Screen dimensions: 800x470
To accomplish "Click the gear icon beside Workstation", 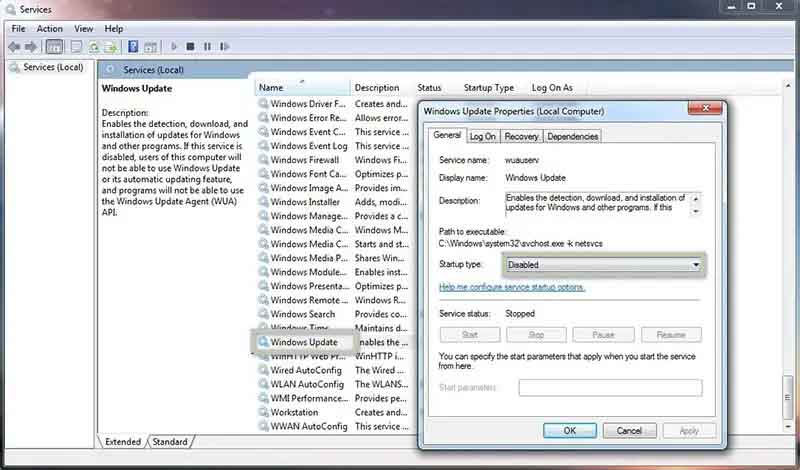I will tap(263, 412).
